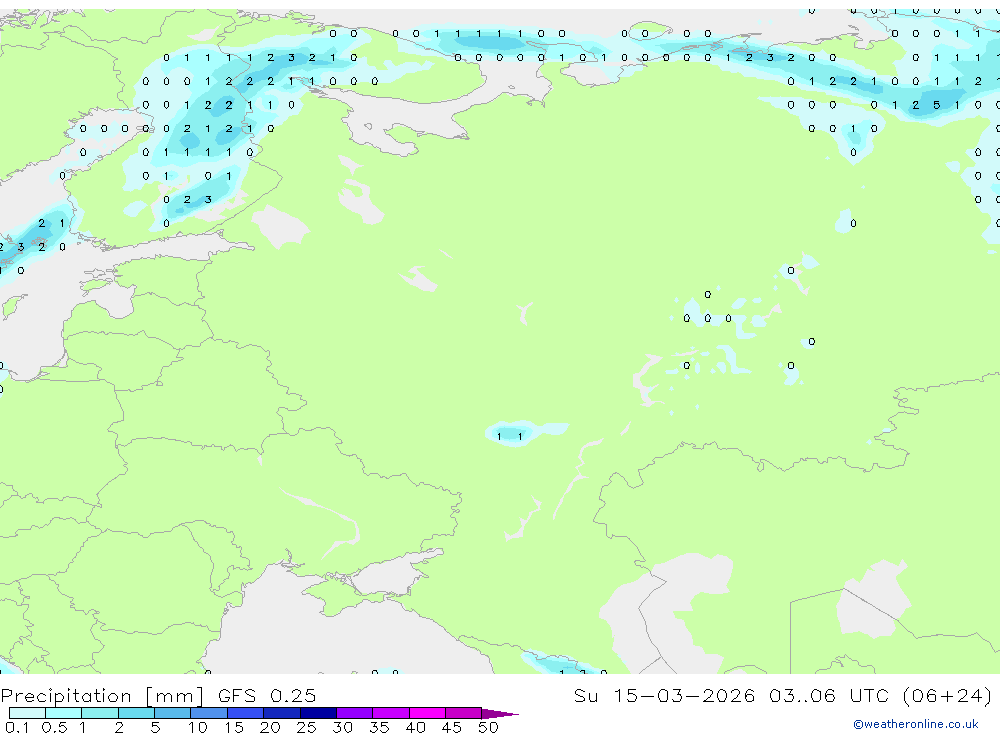Click the 5–10 mm legend color swatch
This screenshot has height=733, width=1000.
pos(173,713)
